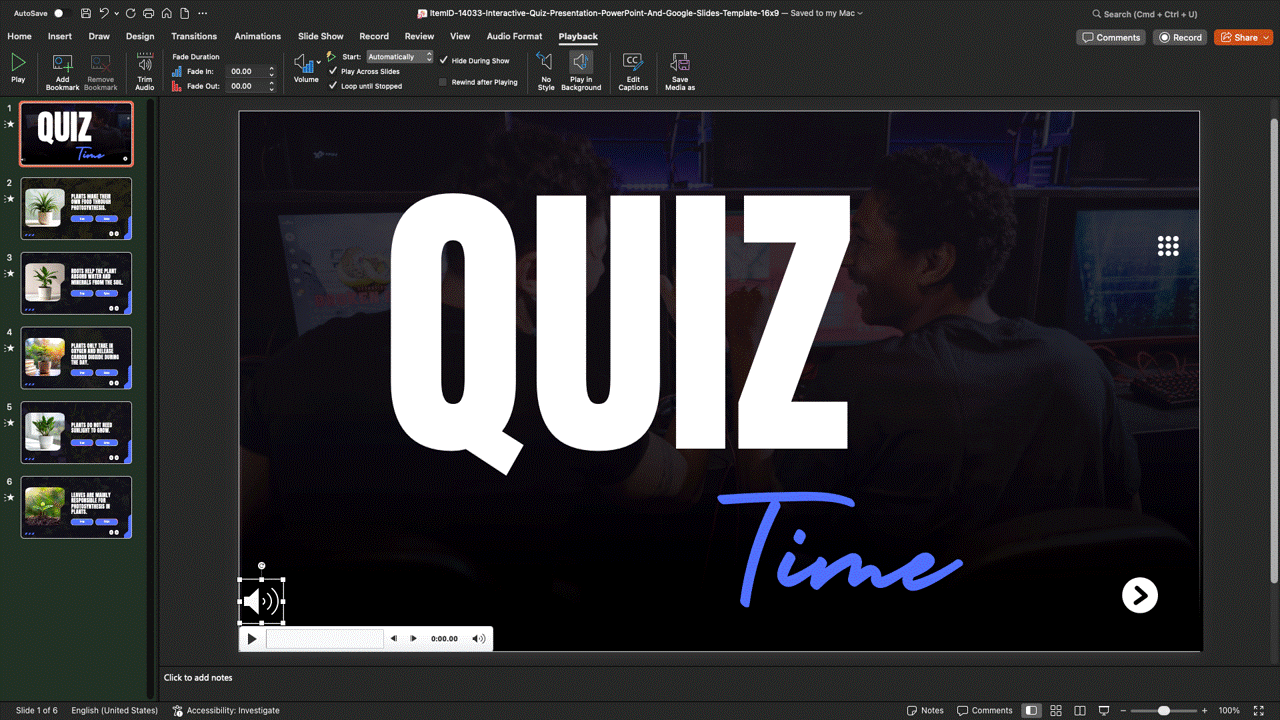
Task: Open the Insert tab
Action: 60,36
